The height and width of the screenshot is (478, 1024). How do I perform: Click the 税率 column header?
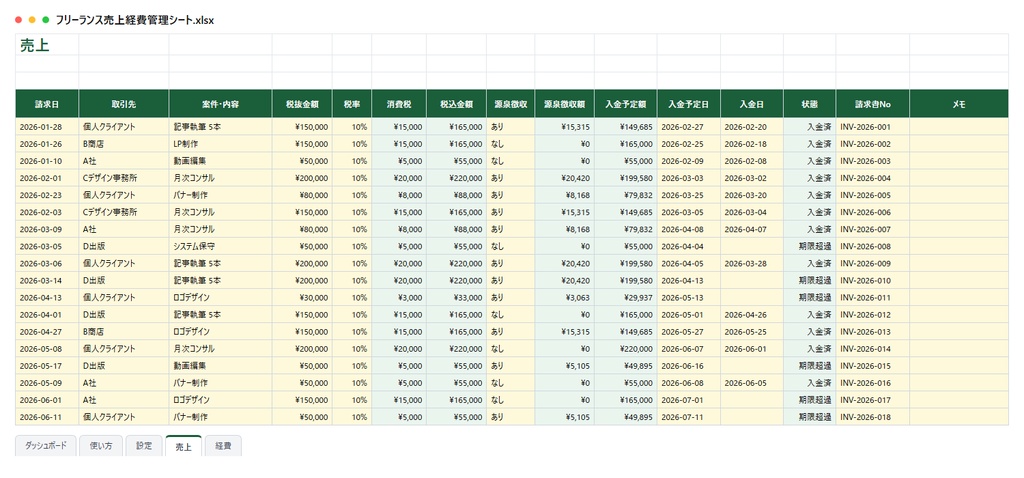tap(351, 104)
